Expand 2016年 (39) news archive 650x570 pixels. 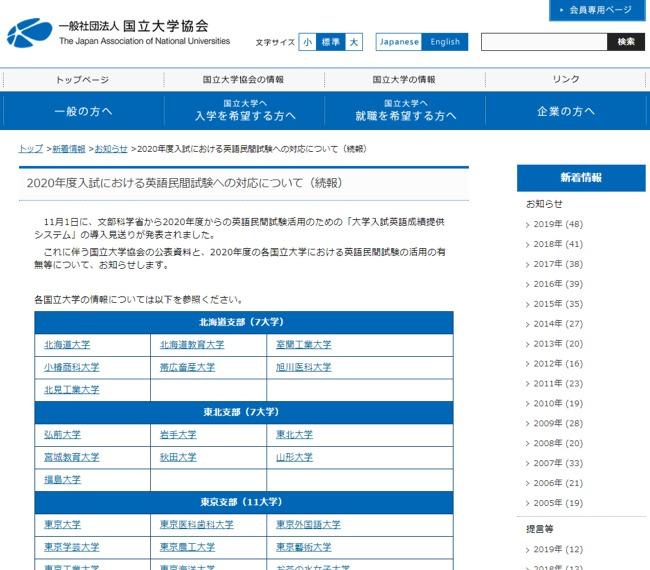coord(558,284)
